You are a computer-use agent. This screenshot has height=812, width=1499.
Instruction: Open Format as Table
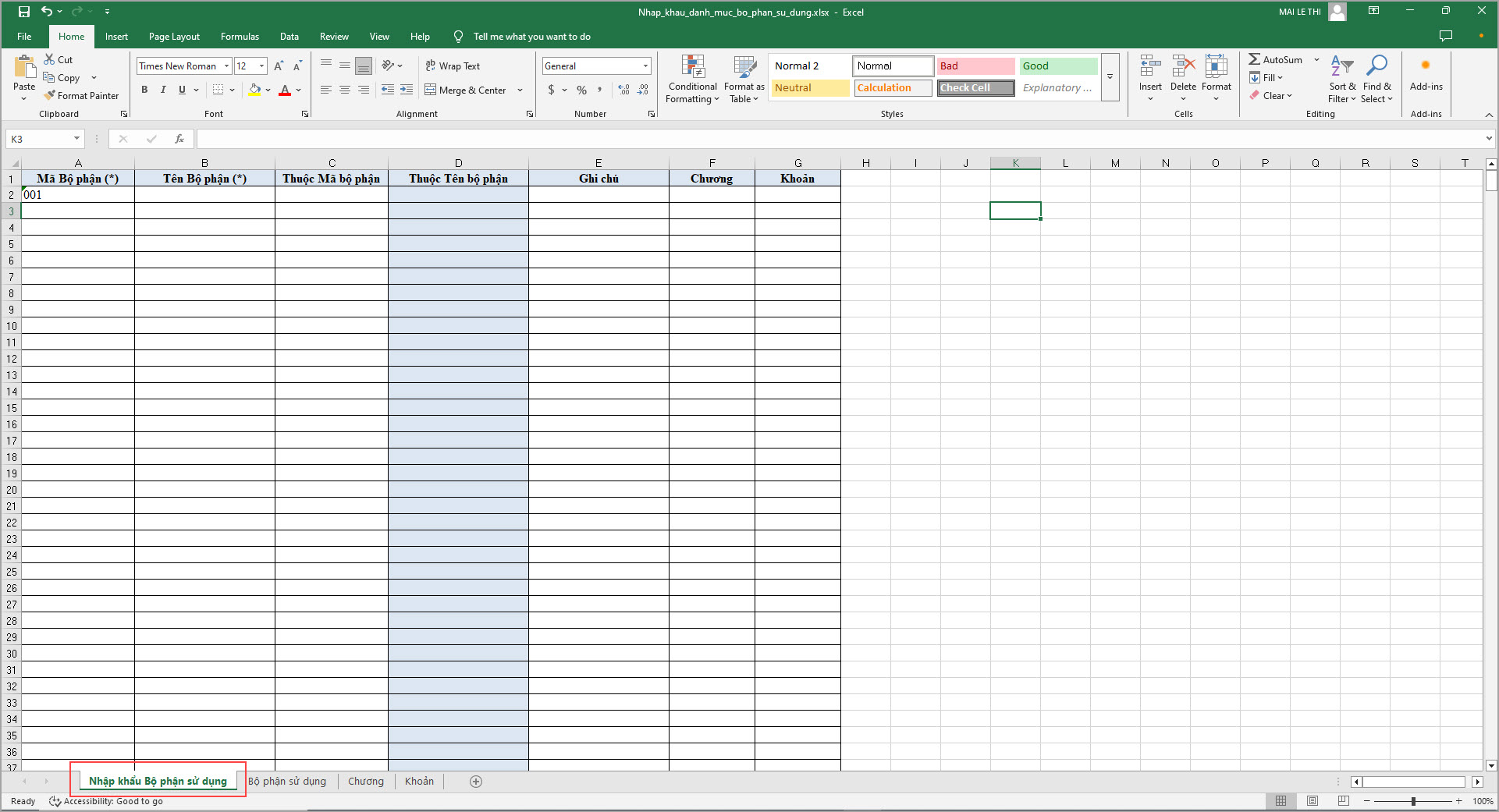(744, 79)
